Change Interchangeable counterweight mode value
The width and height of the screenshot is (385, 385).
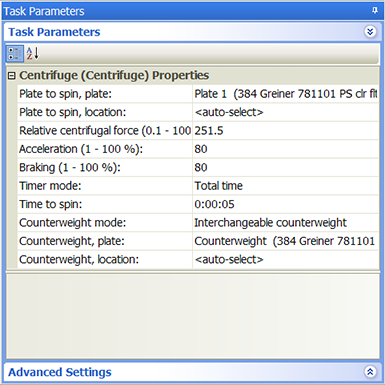coord(286,223)
